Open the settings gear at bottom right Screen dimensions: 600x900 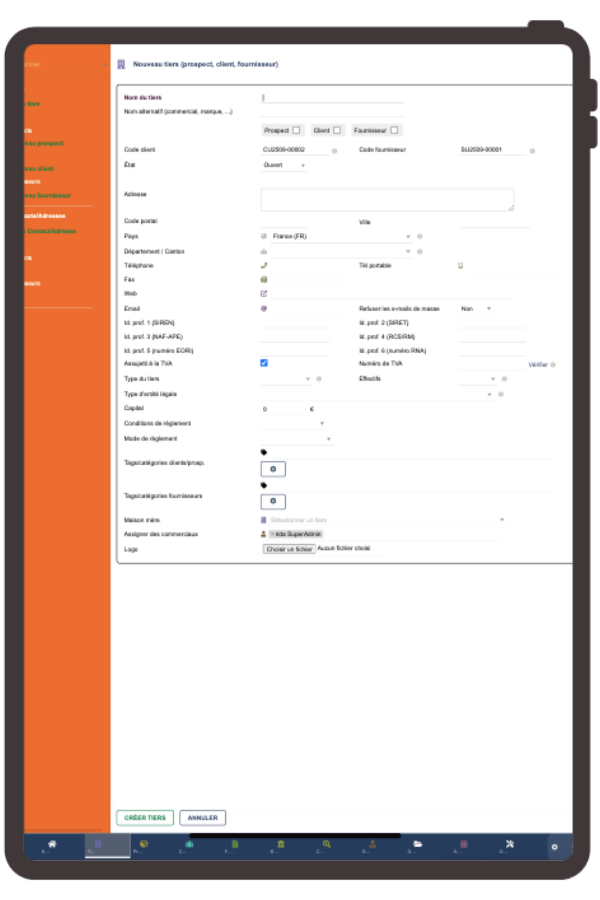click(555, 847)
